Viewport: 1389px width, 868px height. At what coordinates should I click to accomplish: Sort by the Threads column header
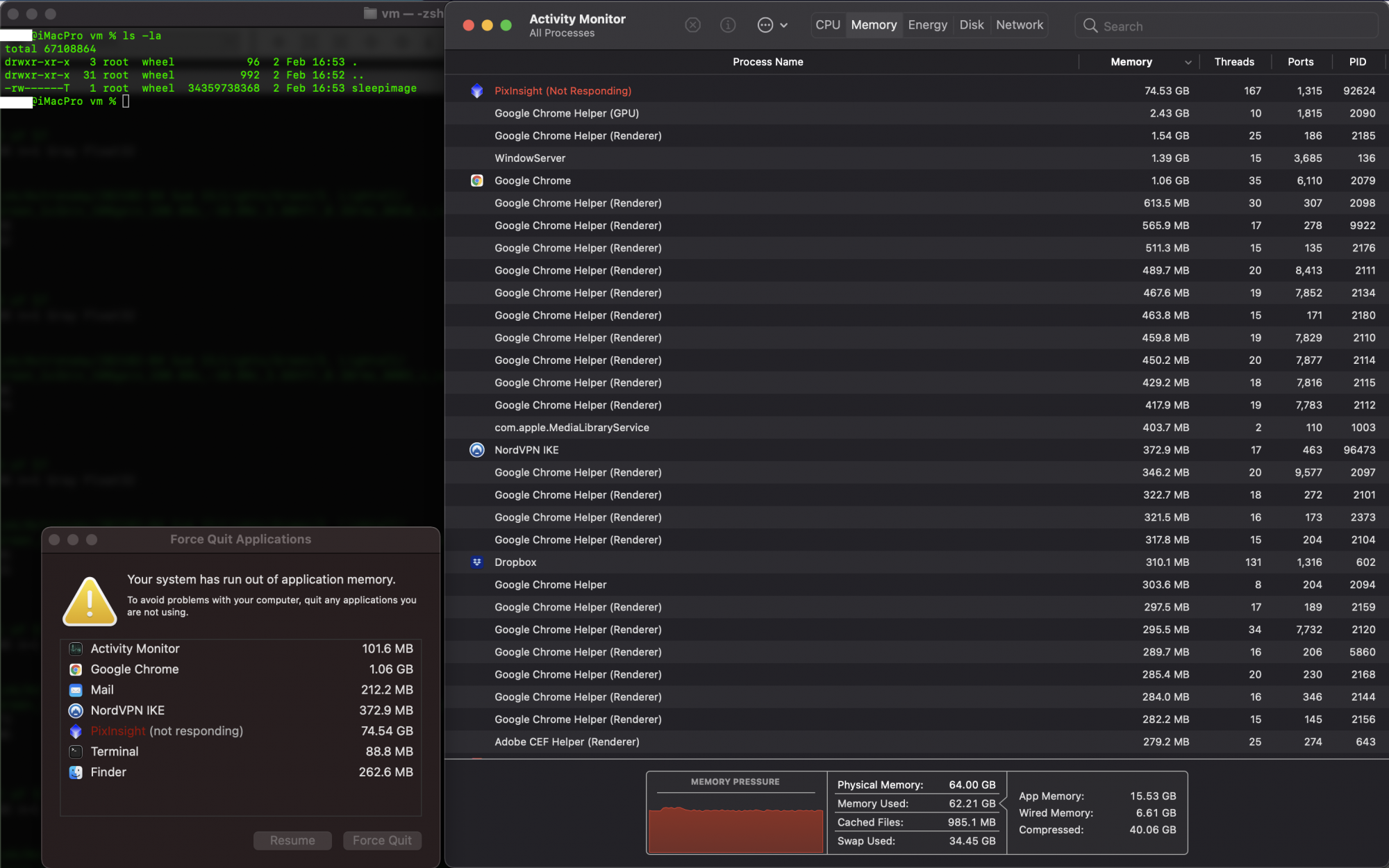coord(1234,62)
